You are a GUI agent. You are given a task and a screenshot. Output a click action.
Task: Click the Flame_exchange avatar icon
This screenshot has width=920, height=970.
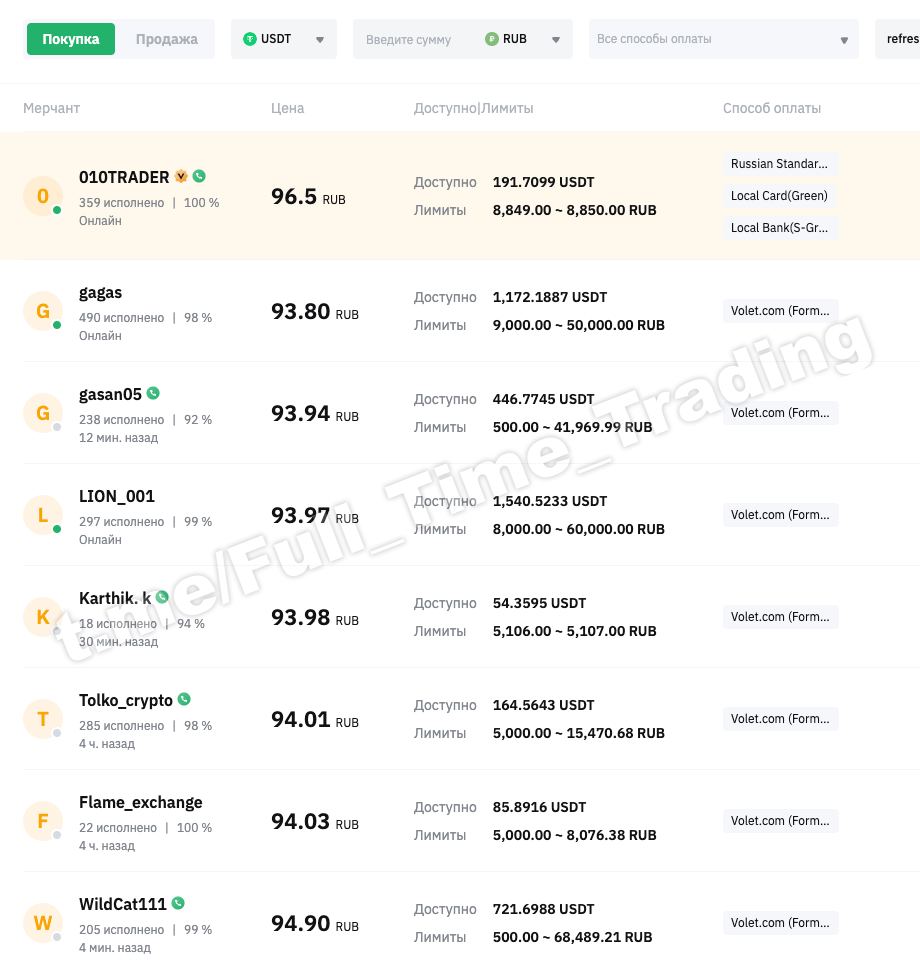43,821
